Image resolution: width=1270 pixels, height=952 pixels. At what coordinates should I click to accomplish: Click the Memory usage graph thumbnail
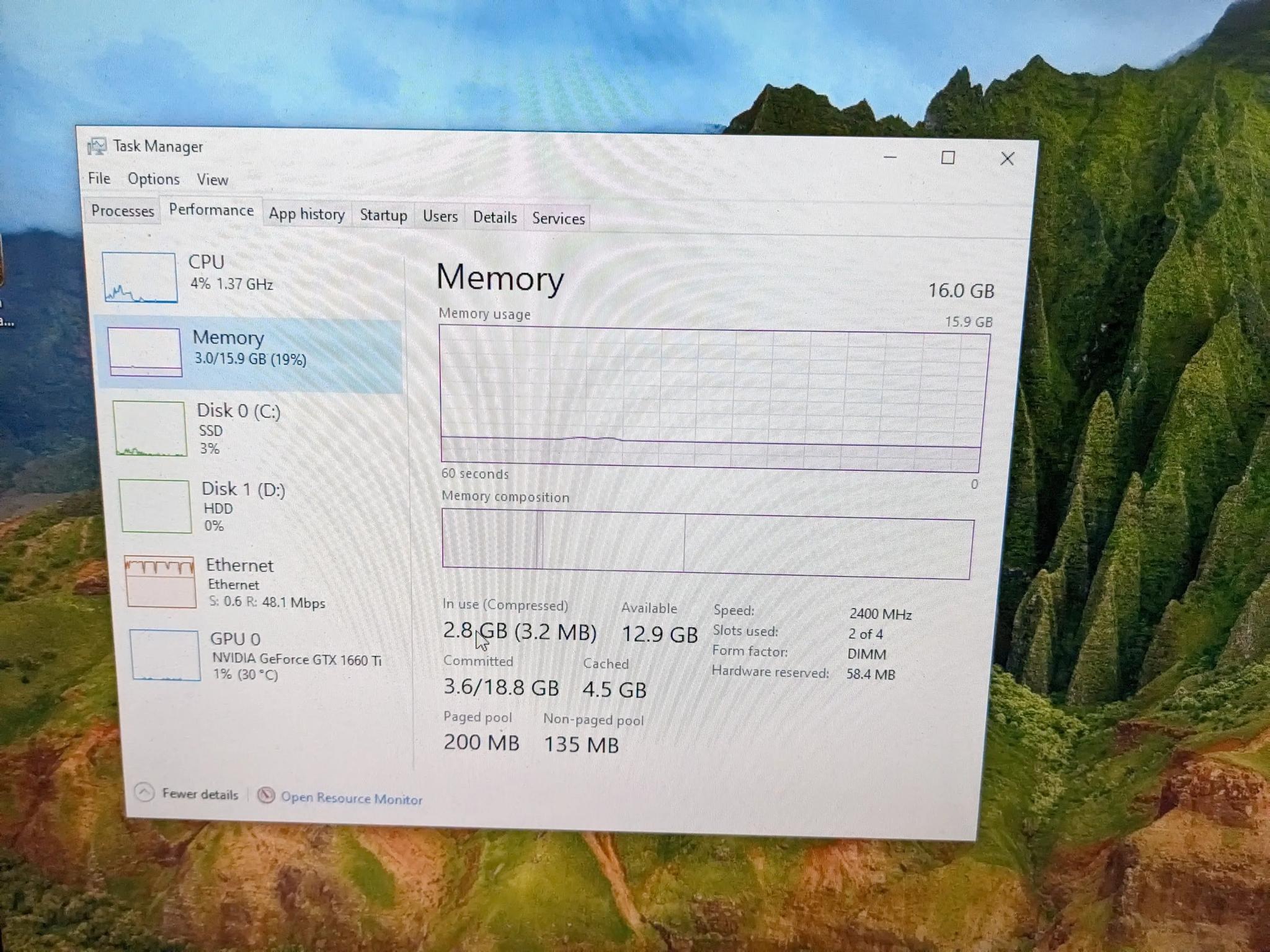144,351
